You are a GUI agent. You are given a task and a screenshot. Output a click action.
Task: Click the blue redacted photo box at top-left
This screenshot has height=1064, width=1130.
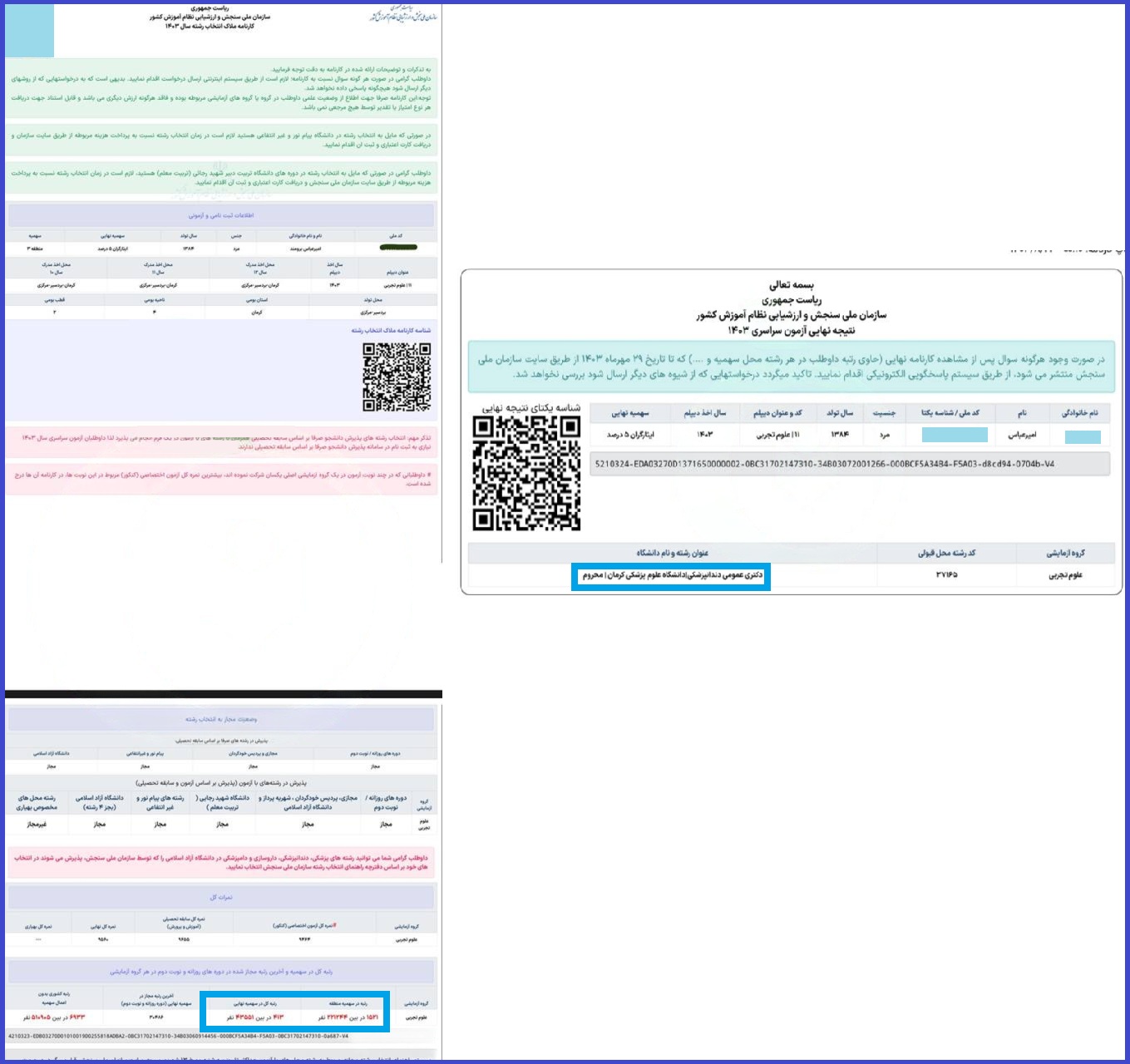pyautogui.click(x=29, y=31)
